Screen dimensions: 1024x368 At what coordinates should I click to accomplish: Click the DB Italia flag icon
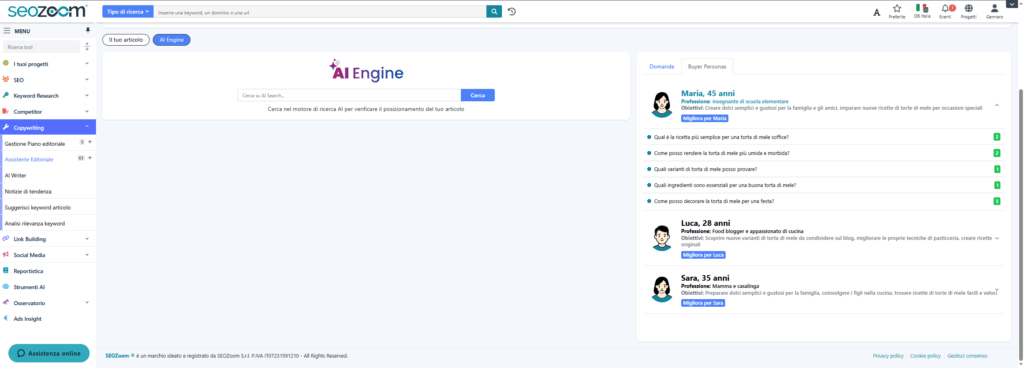point(921,8)
